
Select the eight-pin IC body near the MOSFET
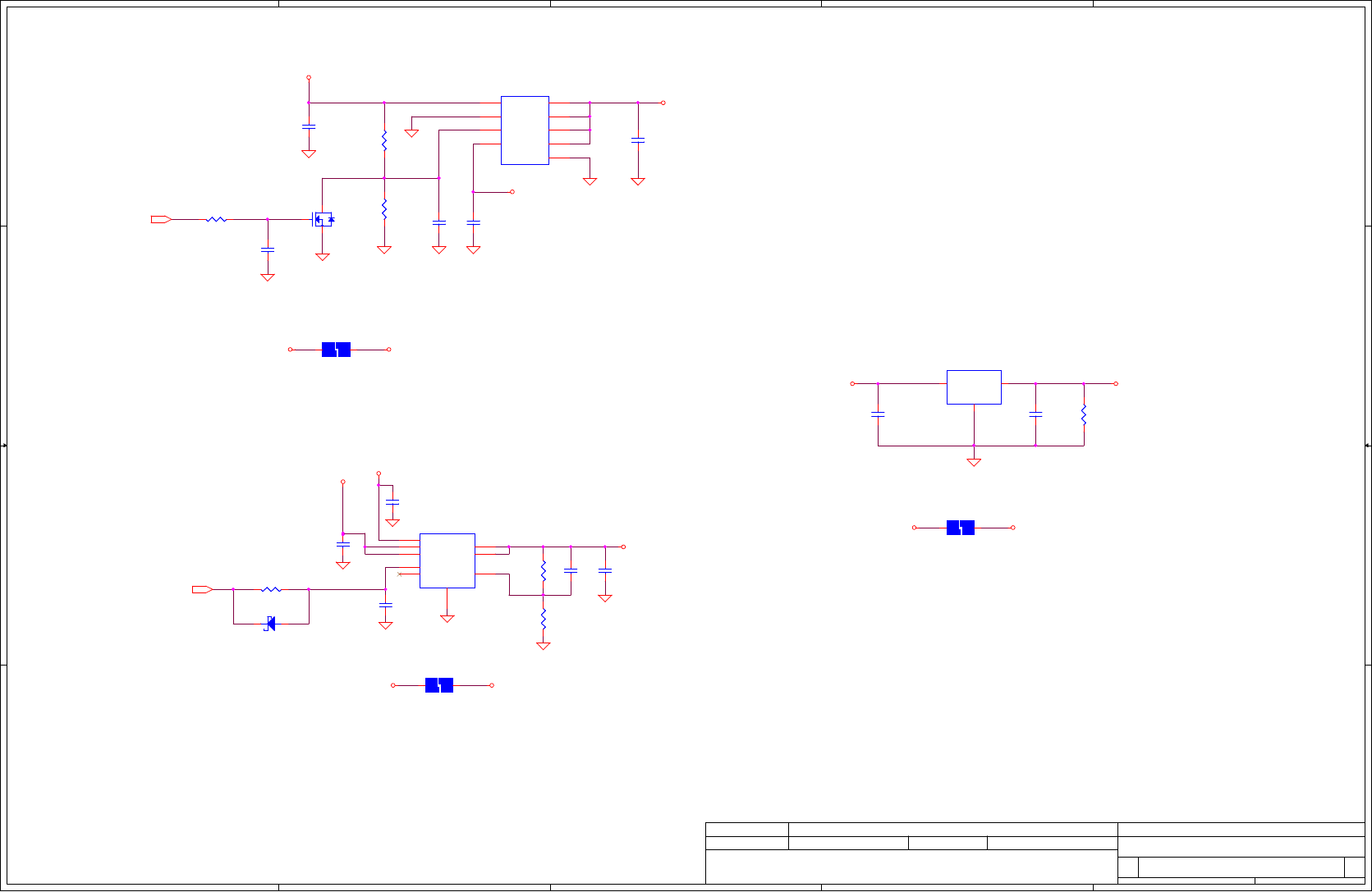525,130
